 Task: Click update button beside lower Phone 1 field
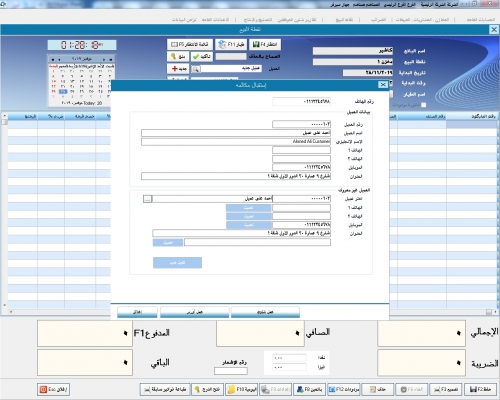pyautogui.click(x=248, y=208)
